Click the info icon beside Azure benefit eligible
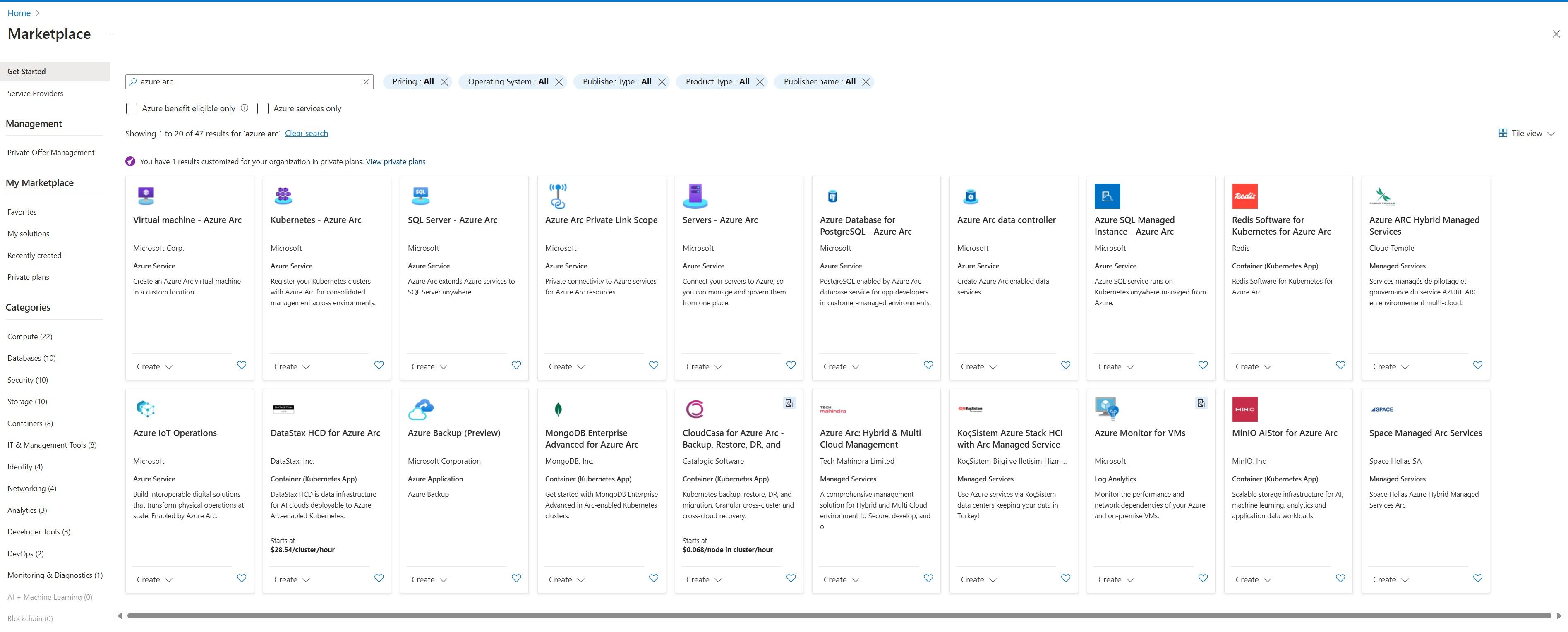 point(245,108)
